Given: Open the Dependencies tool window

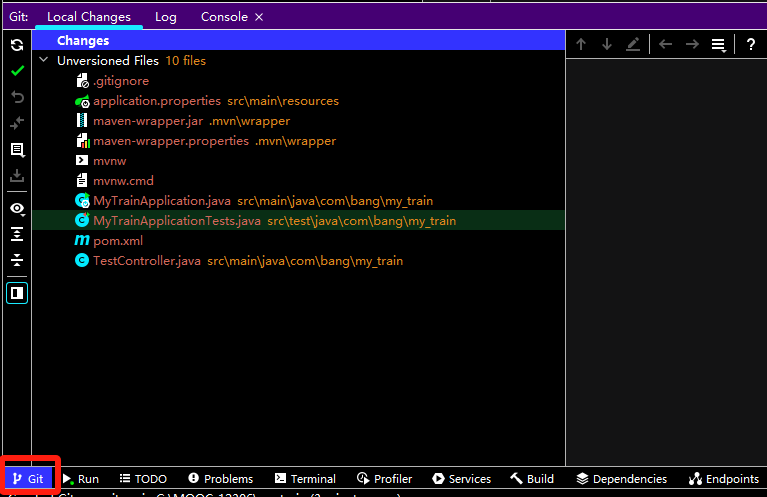Looking at the screenshot, I should pyautogui.click(x=621, y=478).
